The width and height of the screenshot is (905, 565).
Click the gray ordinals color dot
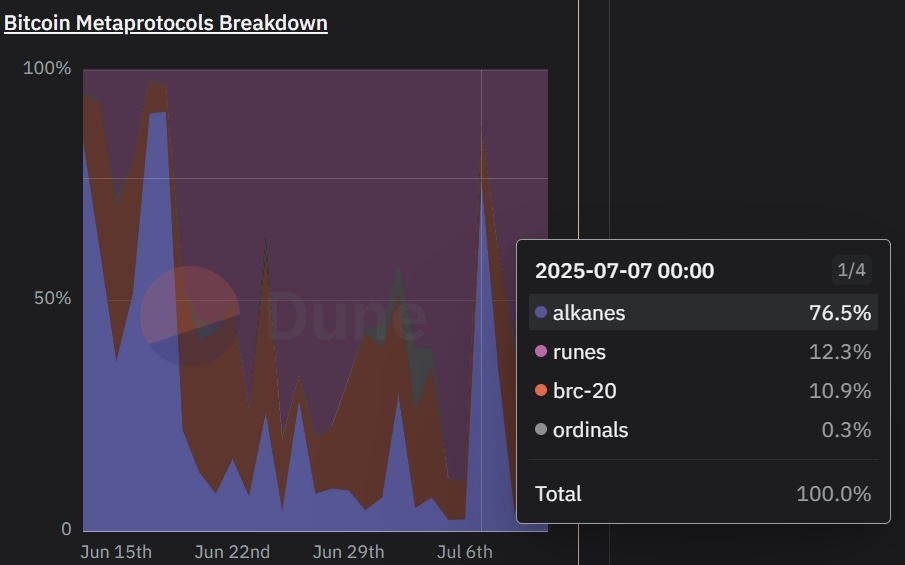click(x=541, y=429)
